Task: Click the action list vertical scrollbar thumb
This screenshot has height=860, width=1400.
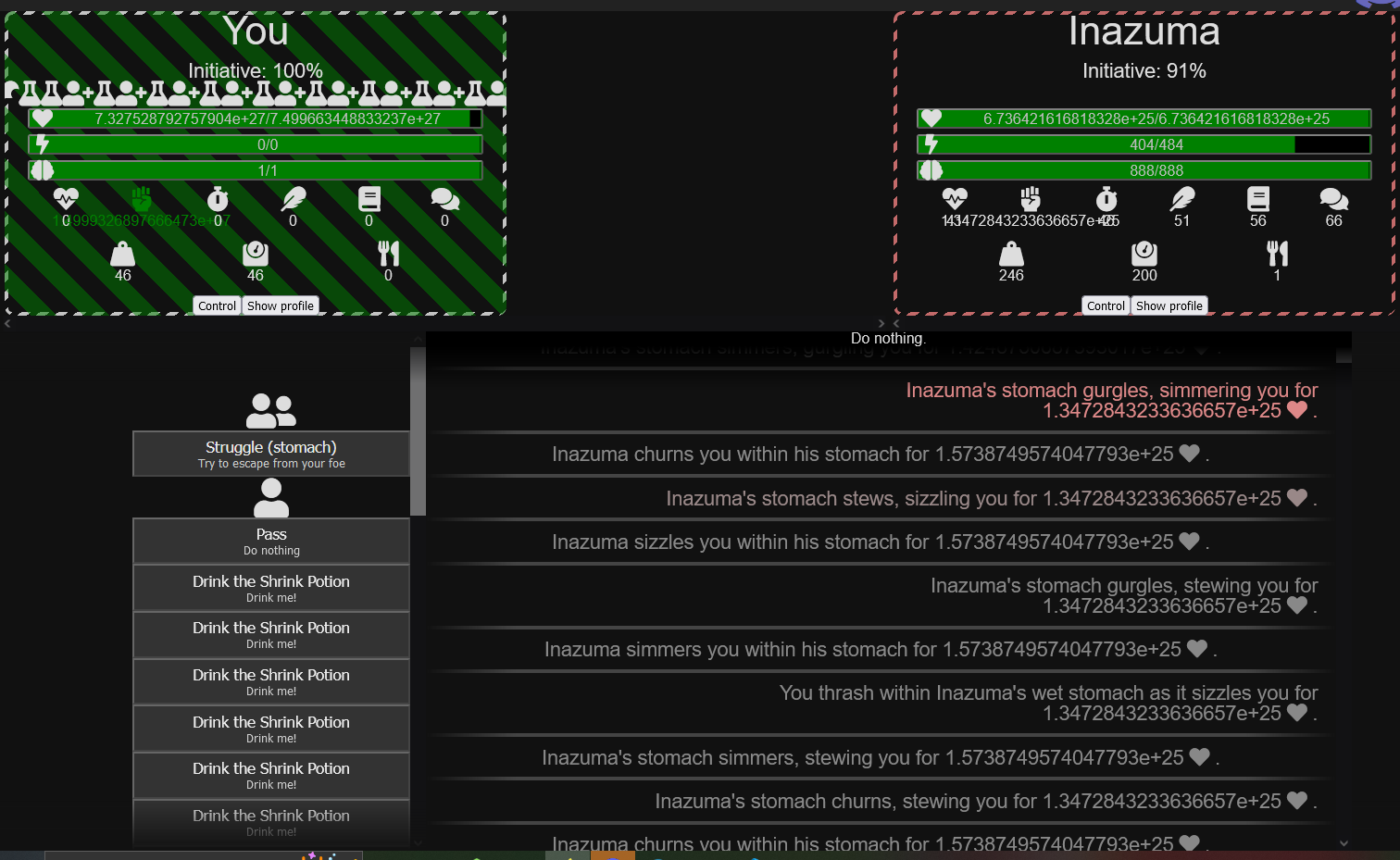Action: [418, 430]
